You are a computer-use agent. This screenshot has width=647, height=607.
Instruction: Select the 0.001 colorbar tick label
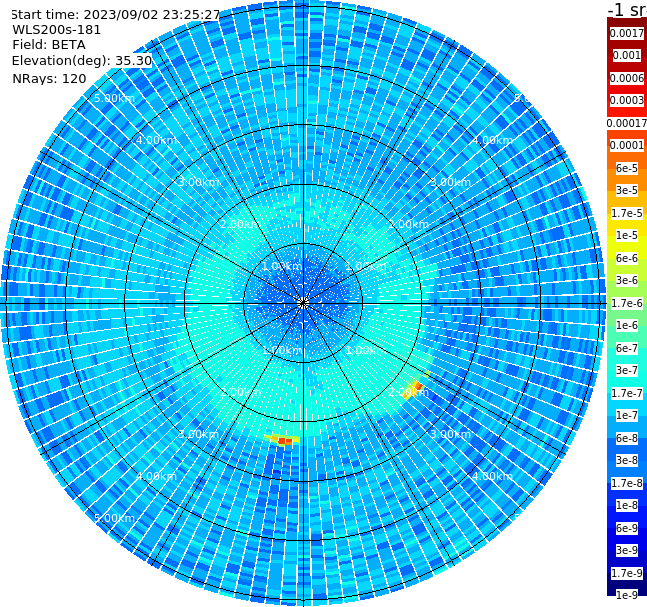tap(626, 55)
